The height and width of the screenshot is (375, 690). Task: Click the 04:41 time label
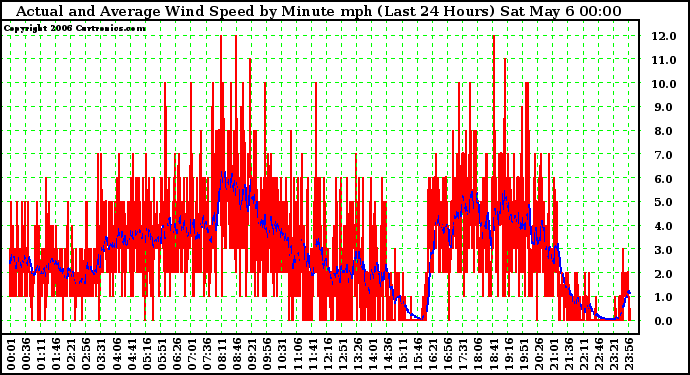tap(132, 354)
